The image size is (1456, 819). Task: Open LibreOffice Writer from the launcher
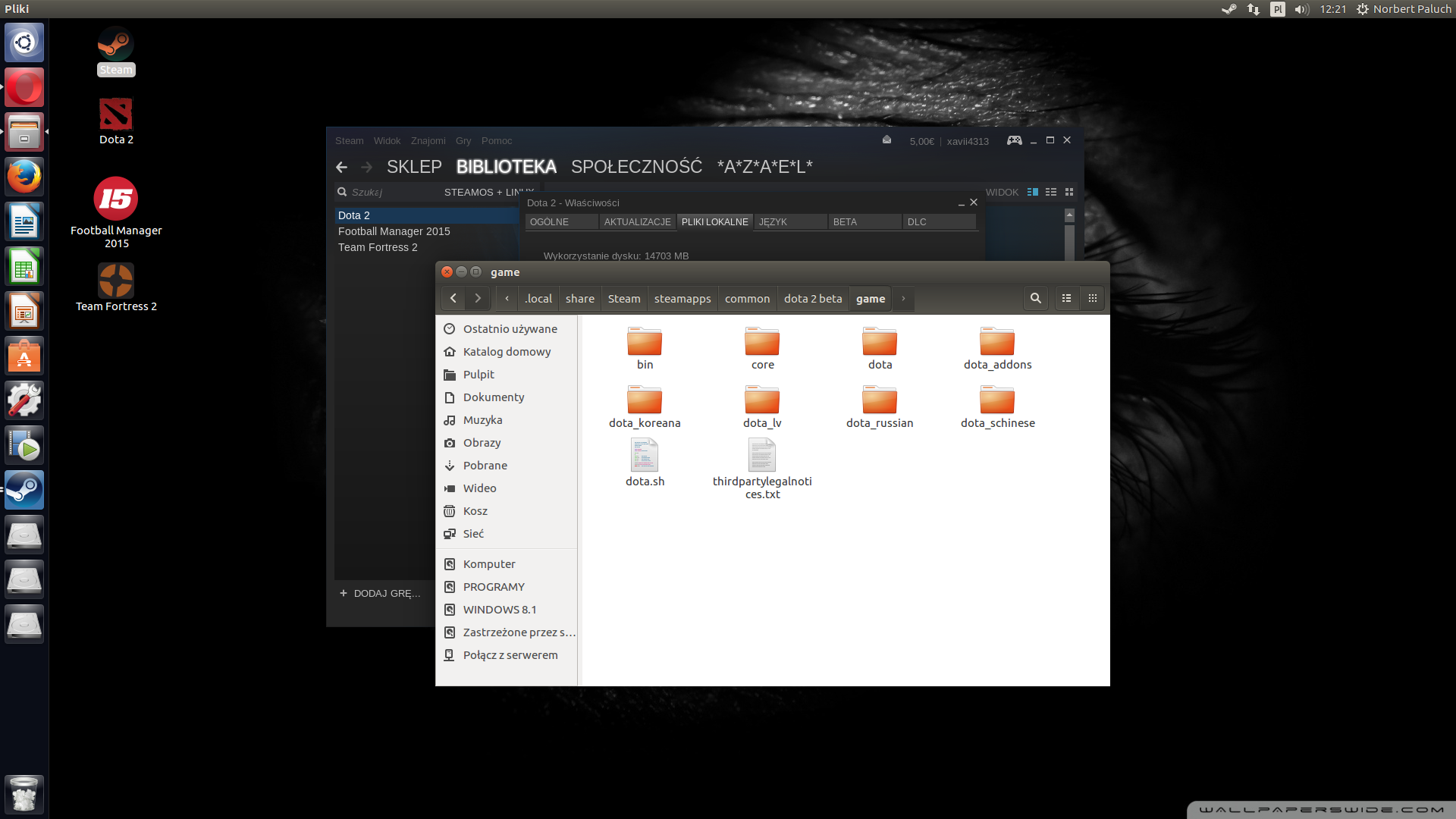(x=24, y=221)
